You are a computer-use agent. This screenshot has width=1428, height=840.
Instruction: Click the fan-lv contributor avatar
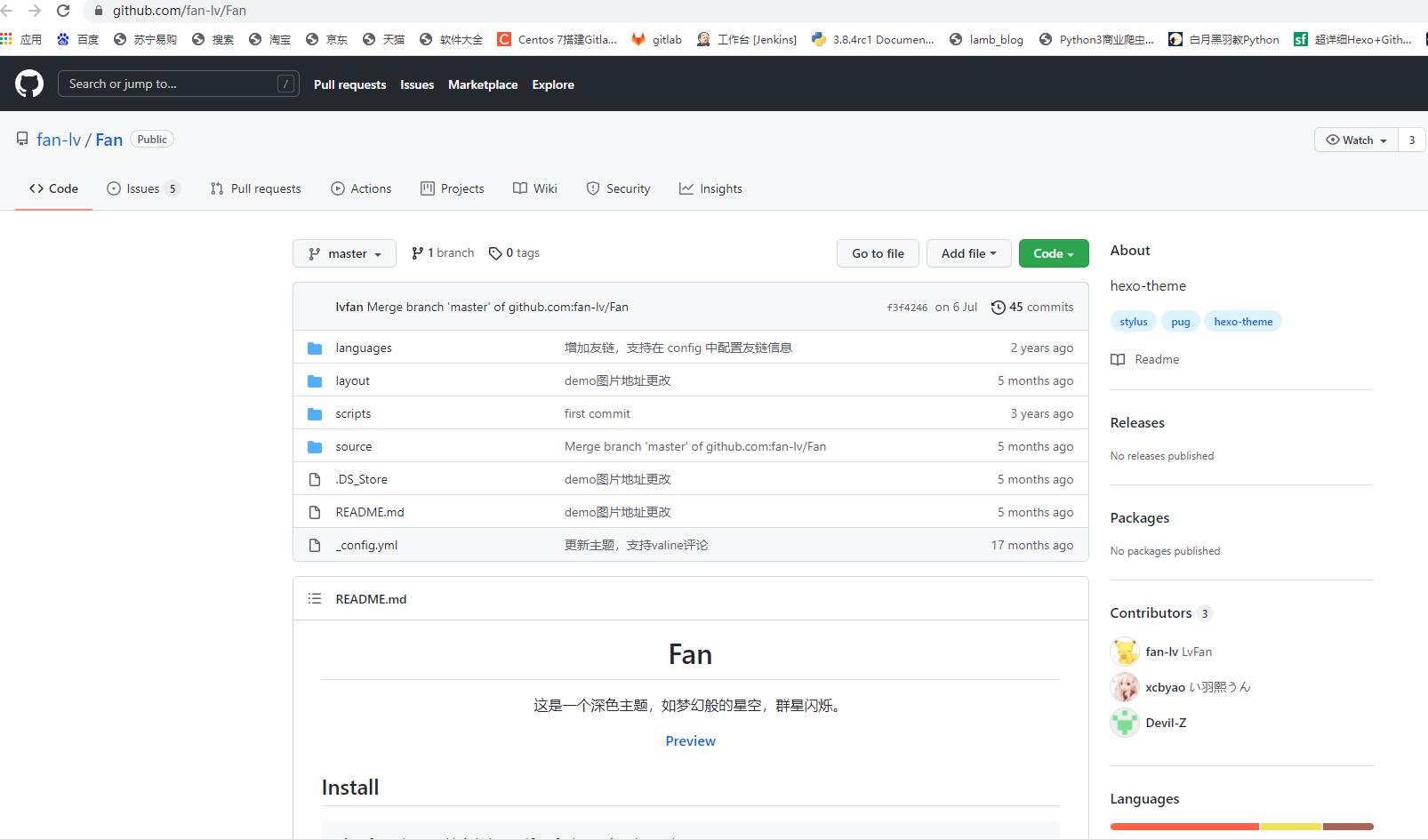point(1125,652)
